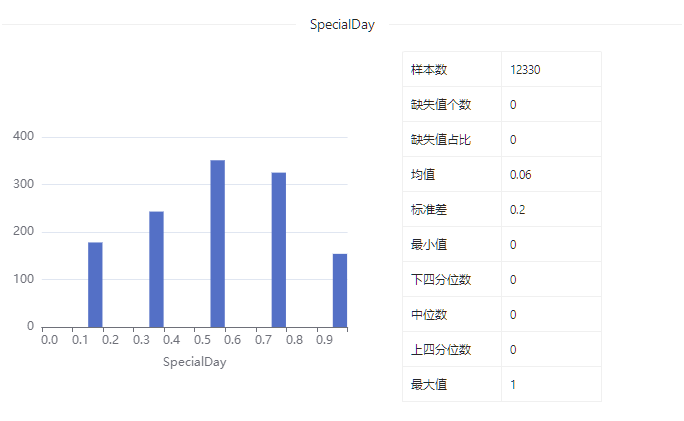Click the mean value 0.06
This screenshot has width=684, height=421.
pos(520,175)
